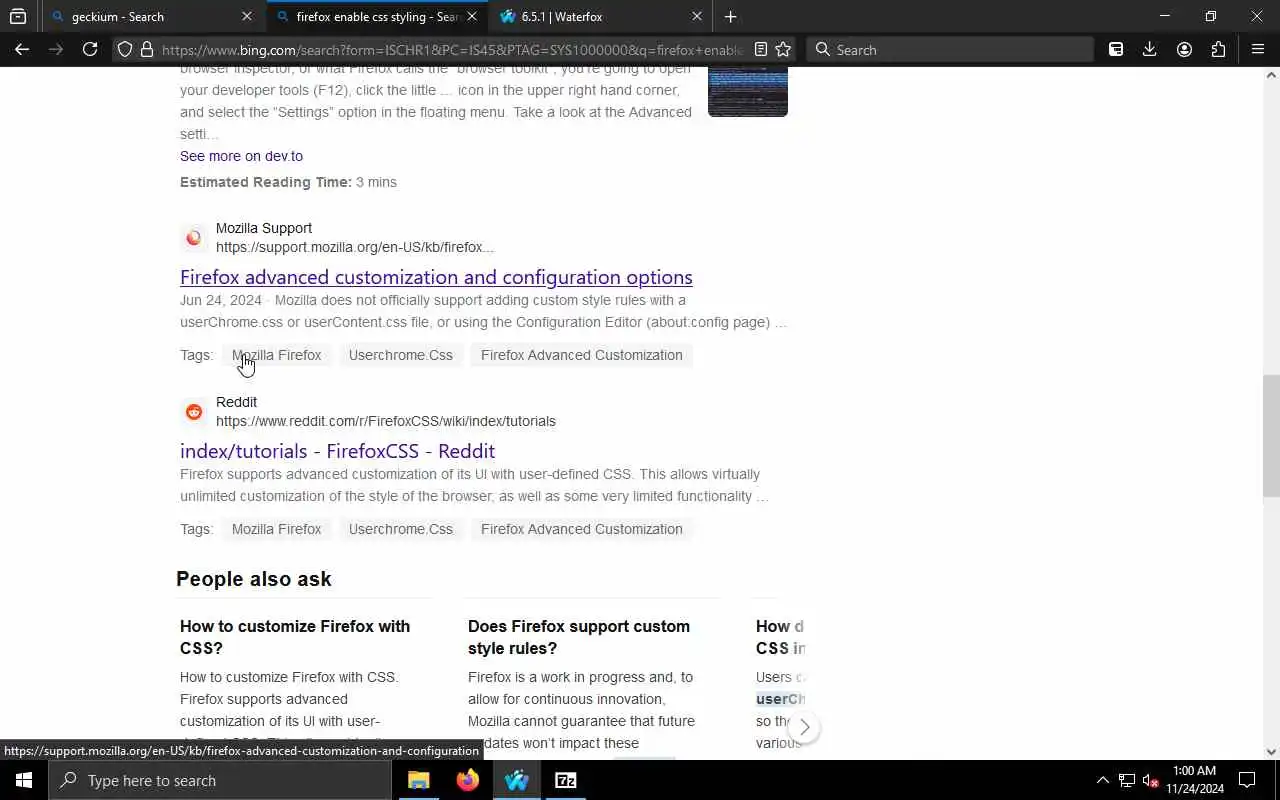Click the Mozilla Support favicon
Viewport: 1280px width, 800px height.
[x=194, y=238]
